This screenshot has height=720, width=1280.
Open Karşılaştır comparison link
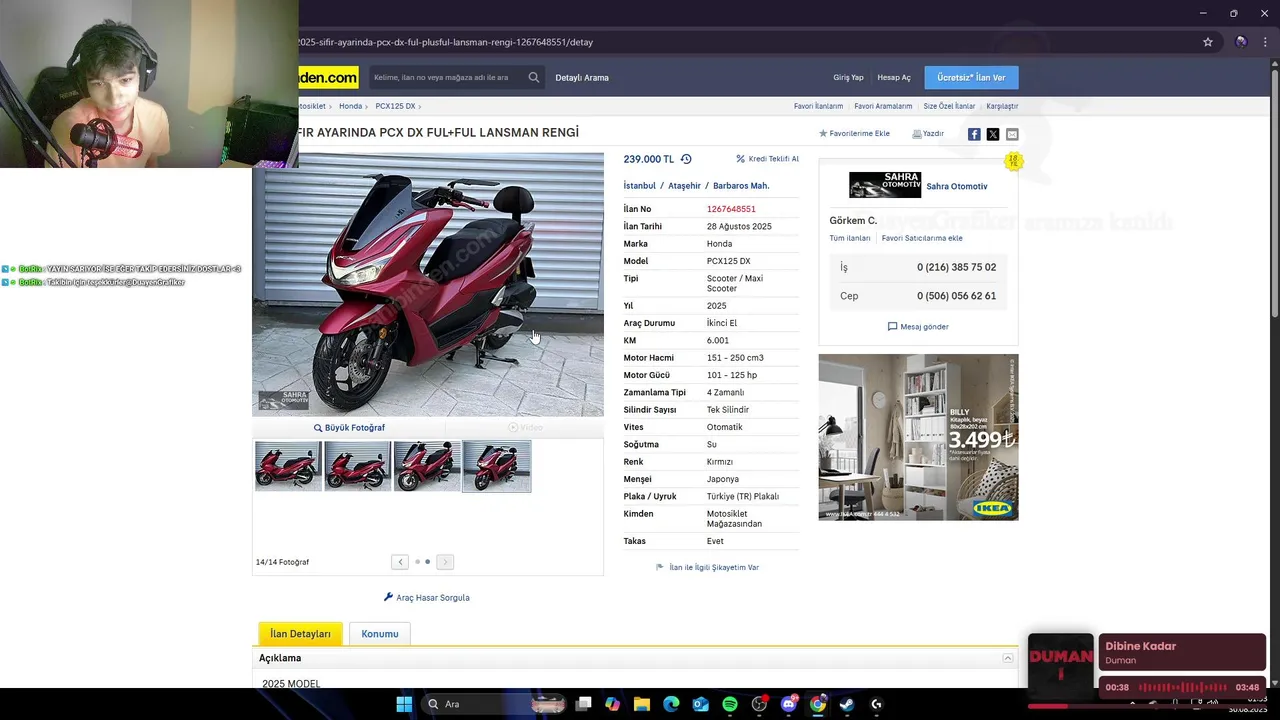coord(1002,106)
